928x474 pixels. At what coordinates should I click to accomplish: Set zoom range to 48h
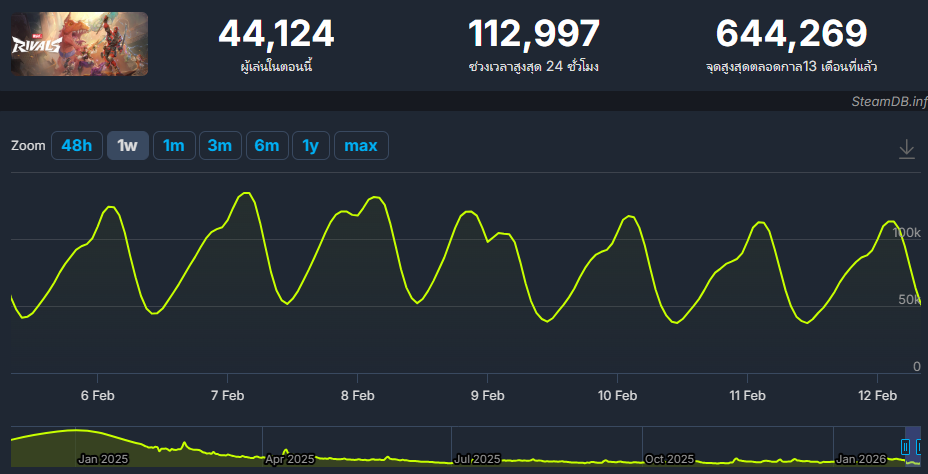click(x=76, y=145)
